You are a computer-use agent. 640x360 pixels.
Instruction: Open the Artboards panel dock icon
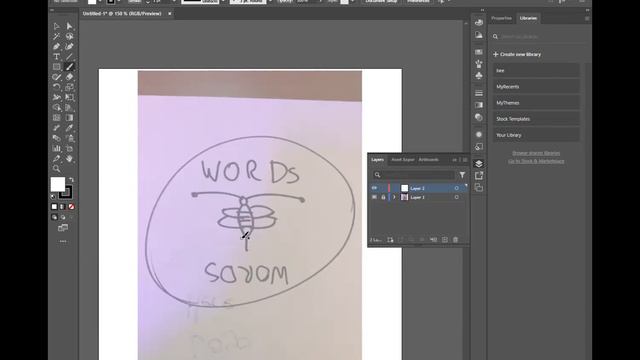(479, 187)
